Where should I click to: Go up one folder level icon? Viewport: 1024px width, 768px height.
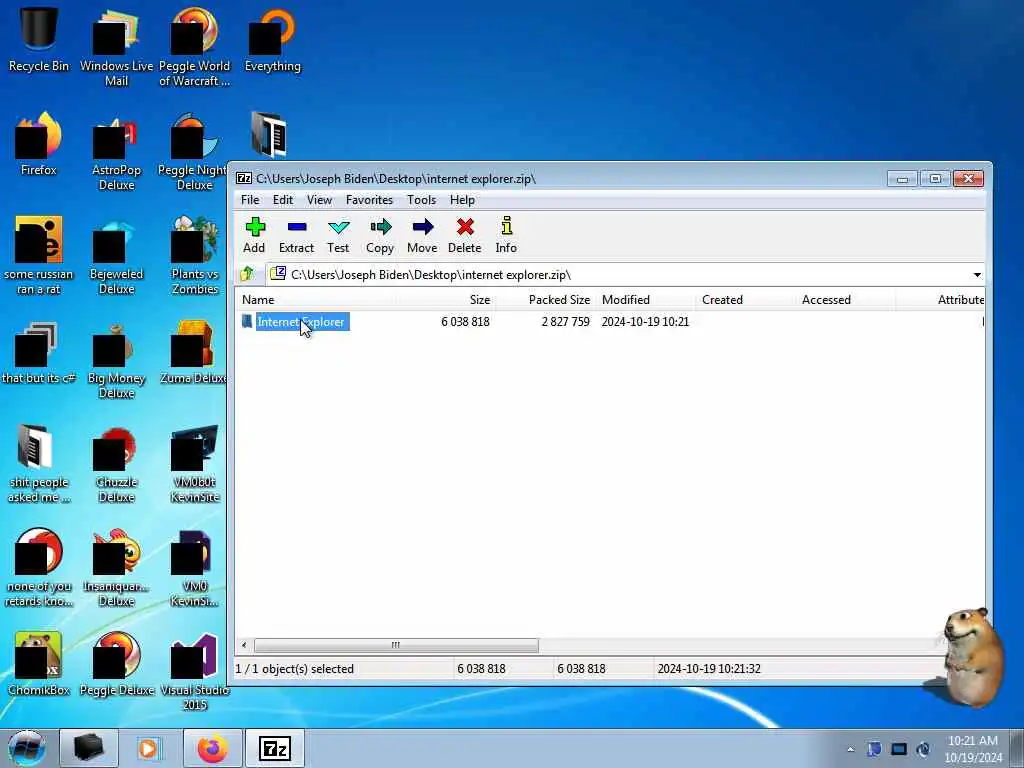(247, 274)
